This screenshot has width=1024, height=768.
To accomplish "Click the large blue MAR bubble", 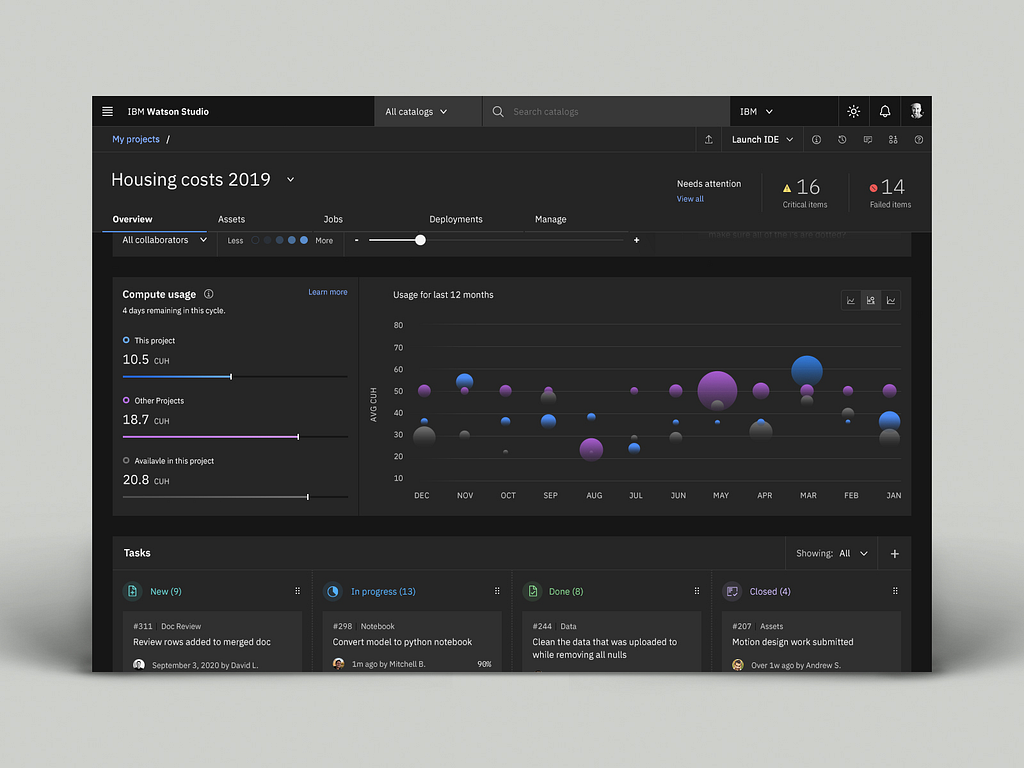I will coord(807,371).
